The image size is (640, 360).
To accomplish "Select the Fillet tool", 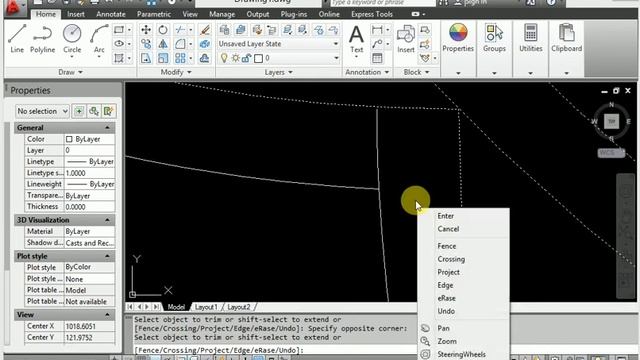I will [180, 44].
